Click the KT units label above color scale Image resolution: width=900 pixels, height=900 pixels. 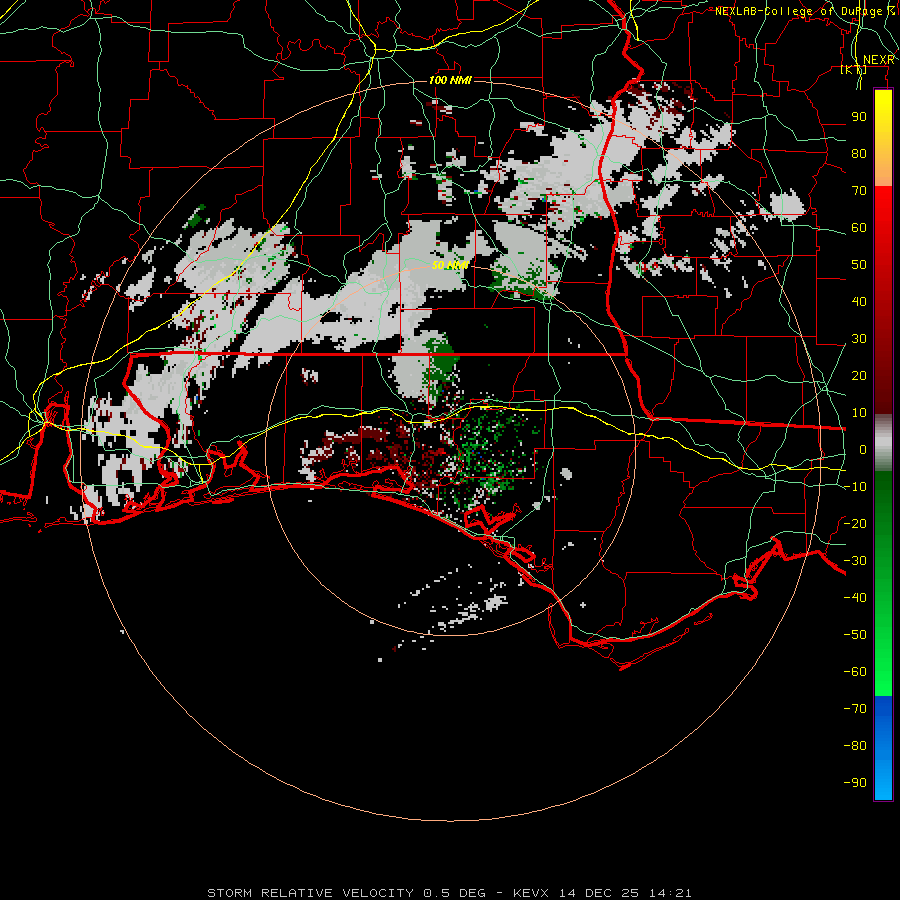(854, 69)
